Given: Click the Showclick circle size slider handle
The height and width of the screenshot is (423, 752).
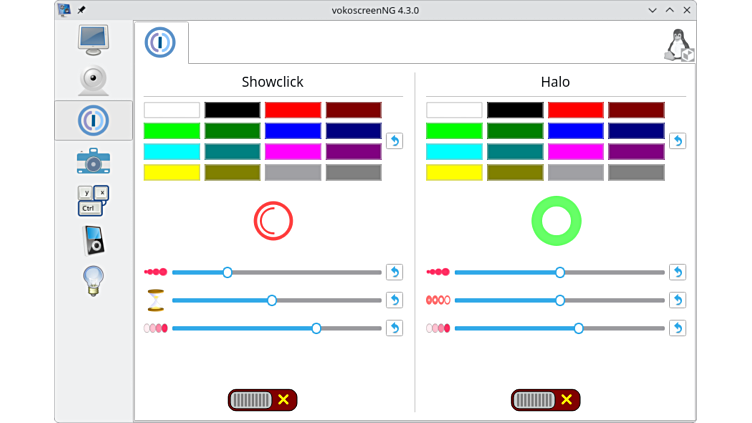Looking at the screenshot, I should click(227, 272).
